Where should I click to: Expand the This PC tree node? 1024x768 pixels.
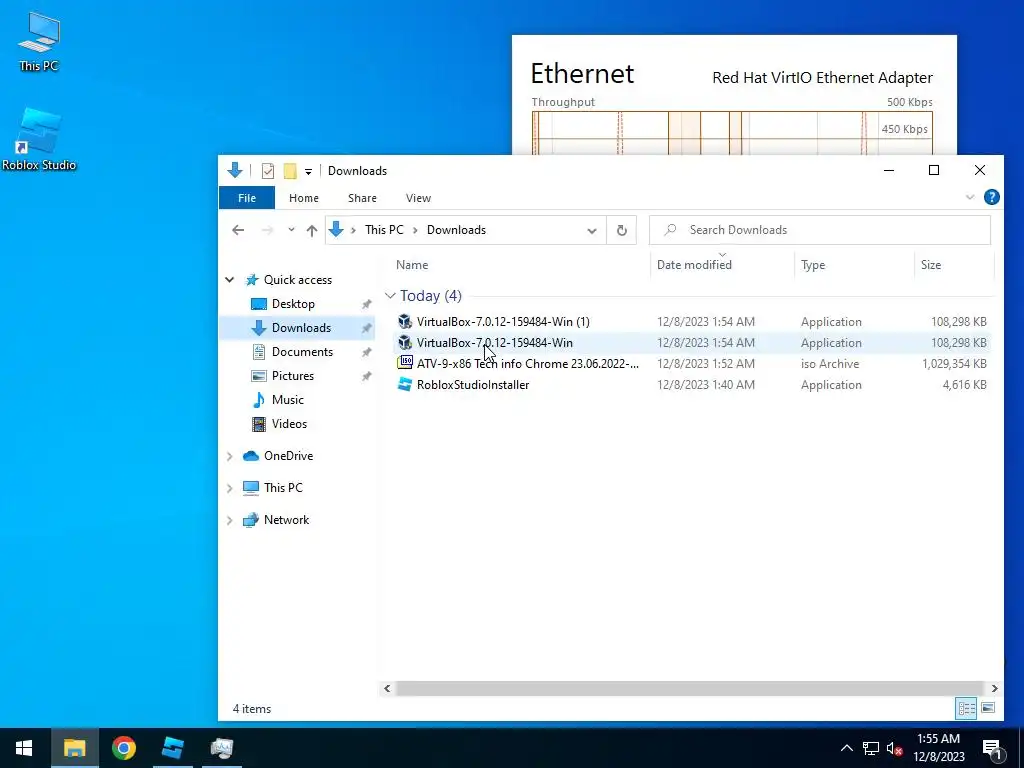click(x=230, y=488)
